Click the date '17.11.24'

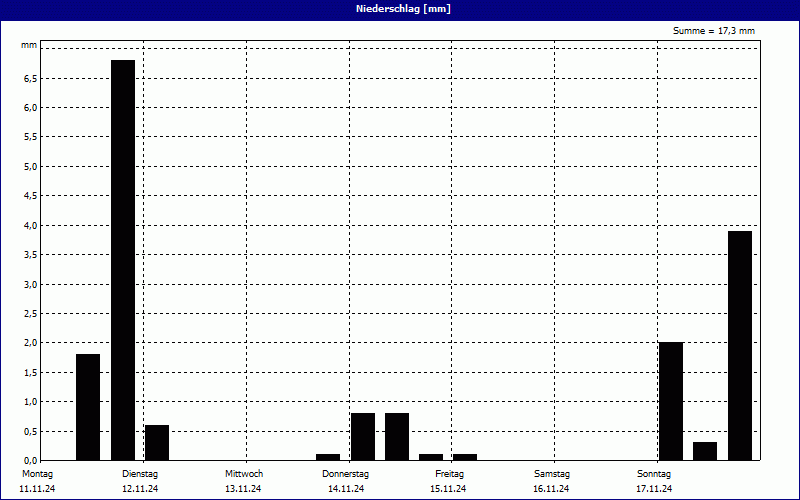pyautogui.click(x=654, y=489)
